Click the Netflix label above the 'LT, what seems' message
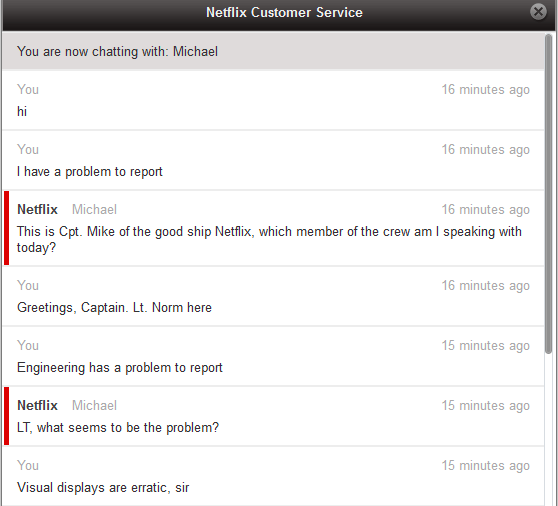 (x=37, y=405)
